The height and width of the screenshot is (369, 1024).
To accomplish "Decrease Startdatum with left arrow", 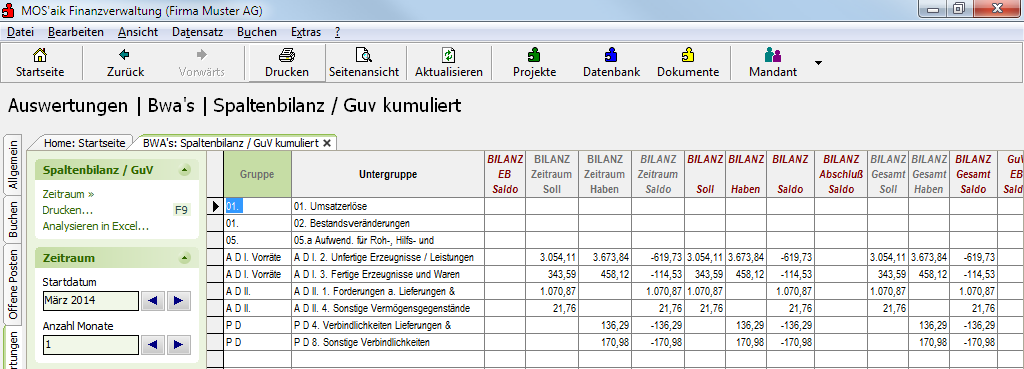I will coord(153,300).
